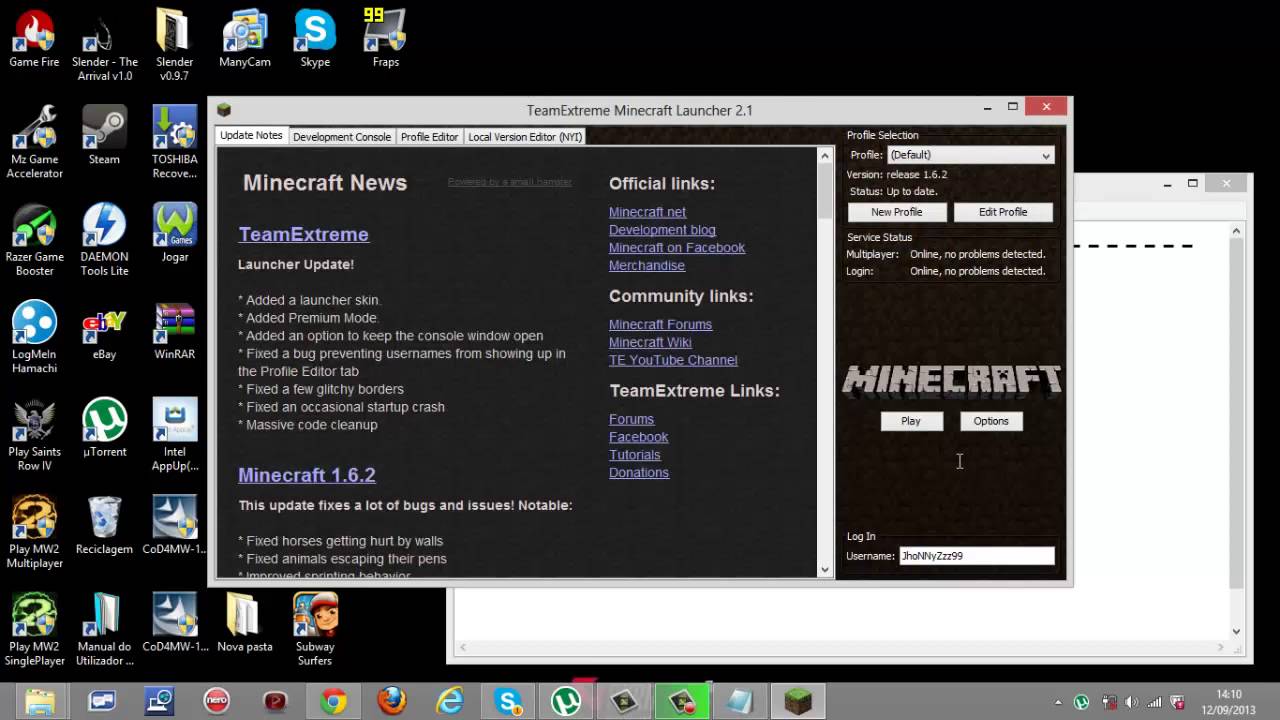Open the Jogar games shortcut
This screenshot has width=1280, height=720.
pyautogui.click(x=174, y=232)
